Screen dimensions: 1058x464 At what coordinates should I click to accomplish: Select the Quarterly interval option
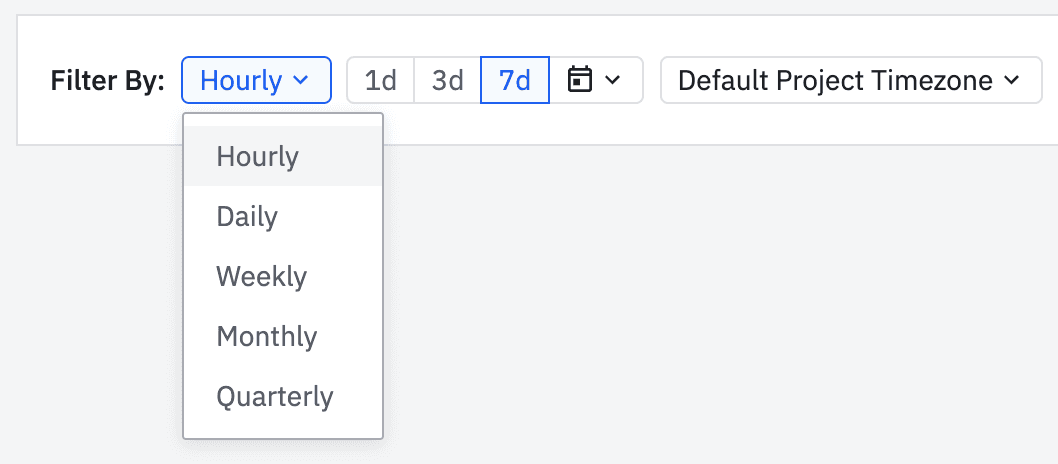click(x=274, y=397)
